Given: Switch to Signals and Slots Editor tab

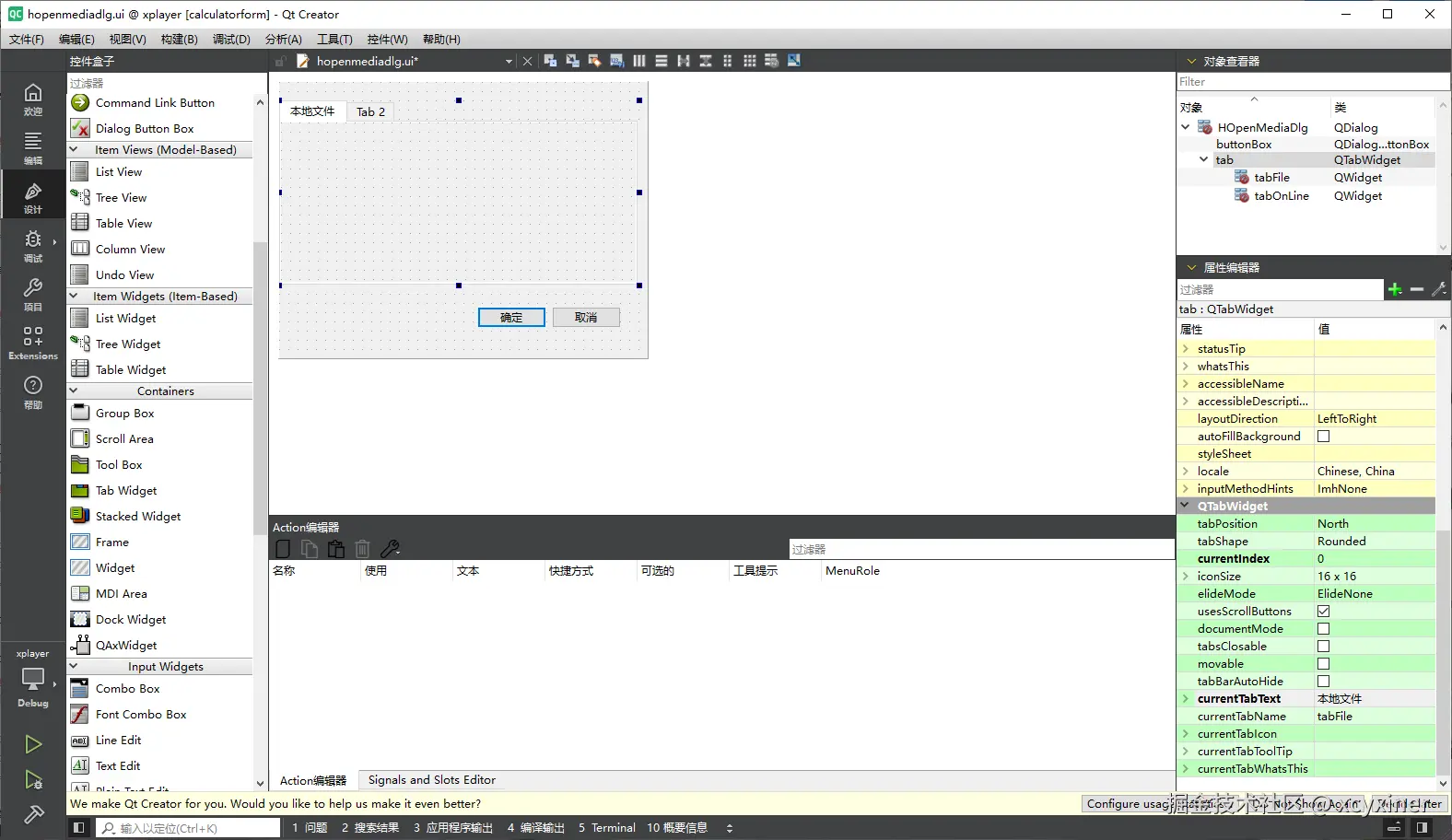Looking at the screenshot, I should pos(432,780).
